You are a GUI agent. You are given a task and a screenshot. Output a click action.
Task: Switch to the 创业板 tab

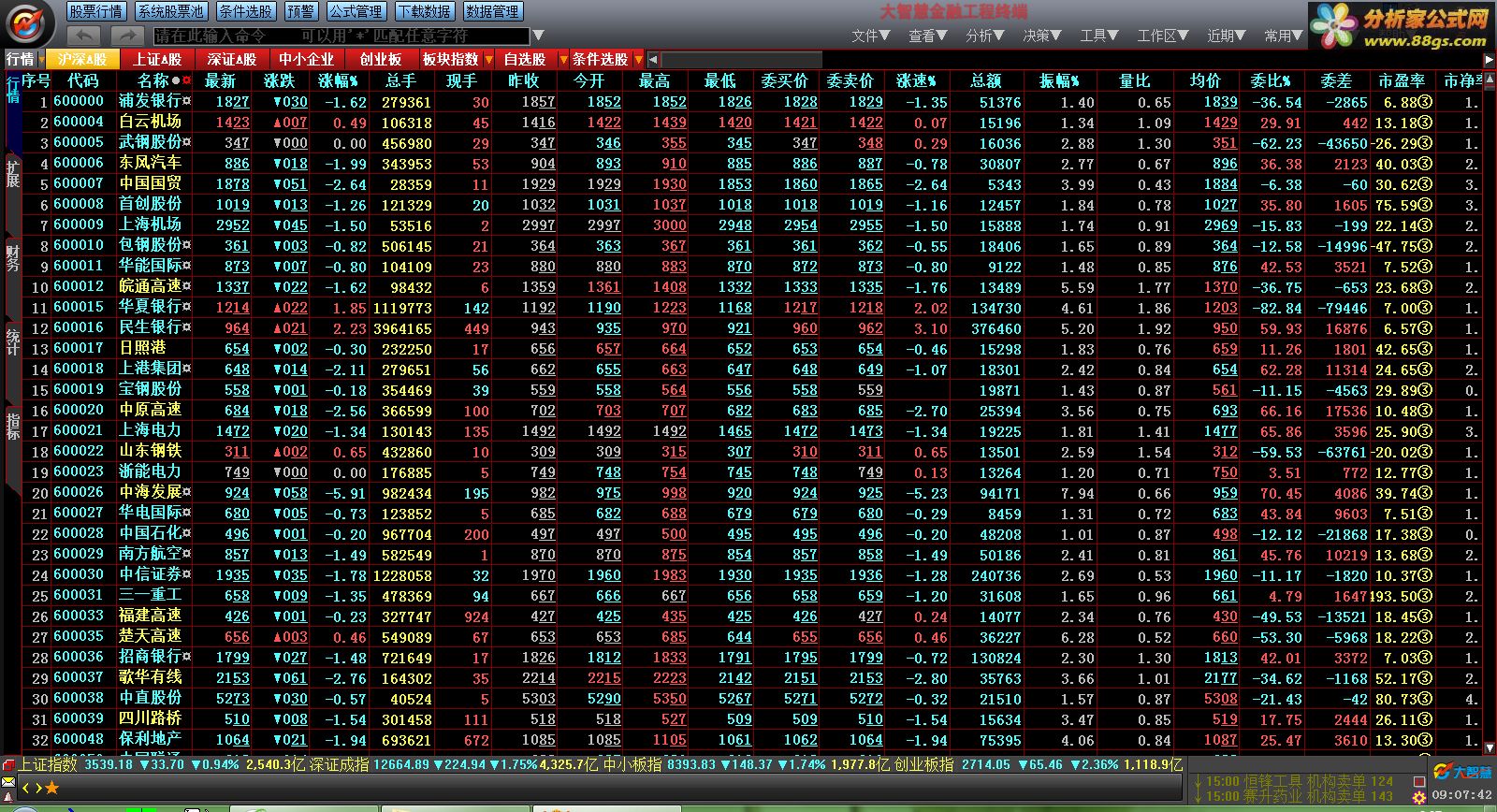click(x=381, y=59)
